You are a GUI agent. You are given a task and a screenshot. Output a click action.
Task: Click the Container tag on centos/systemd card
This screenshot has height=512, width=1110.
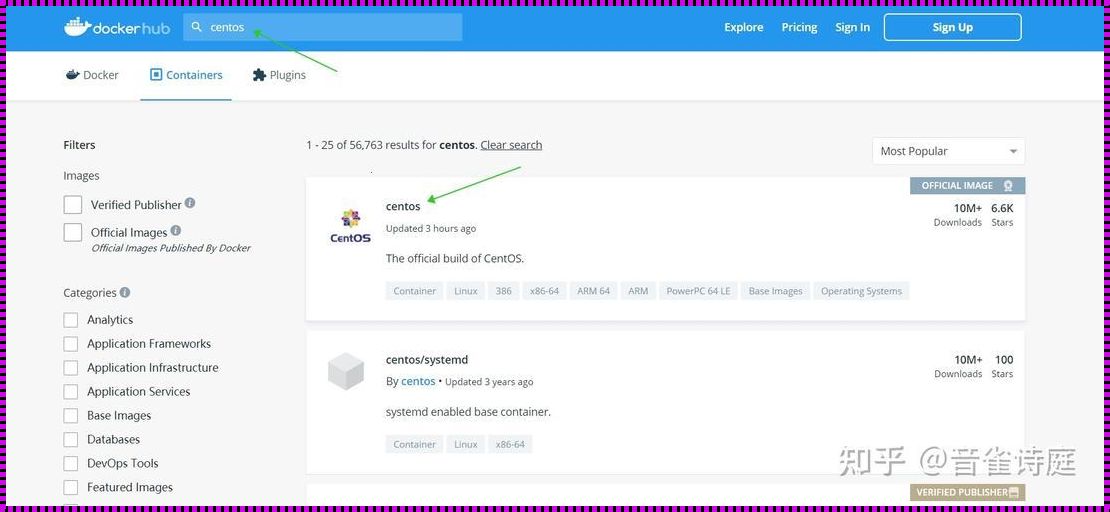click(415, 445)
